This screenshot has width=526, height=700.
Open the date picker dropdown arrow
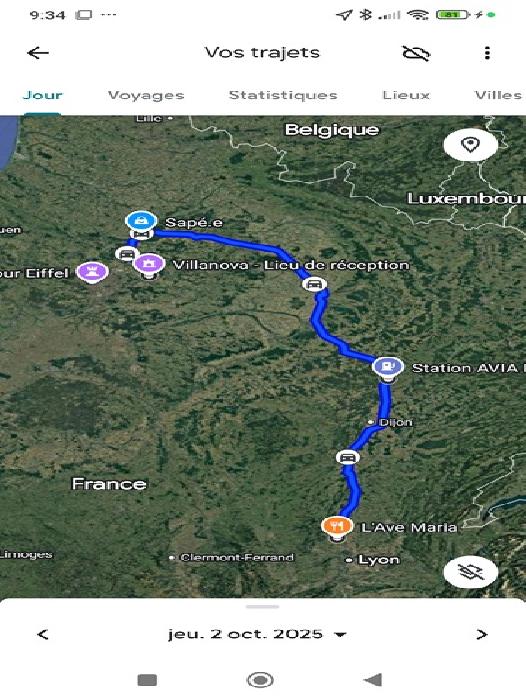(x=340, y=634)
